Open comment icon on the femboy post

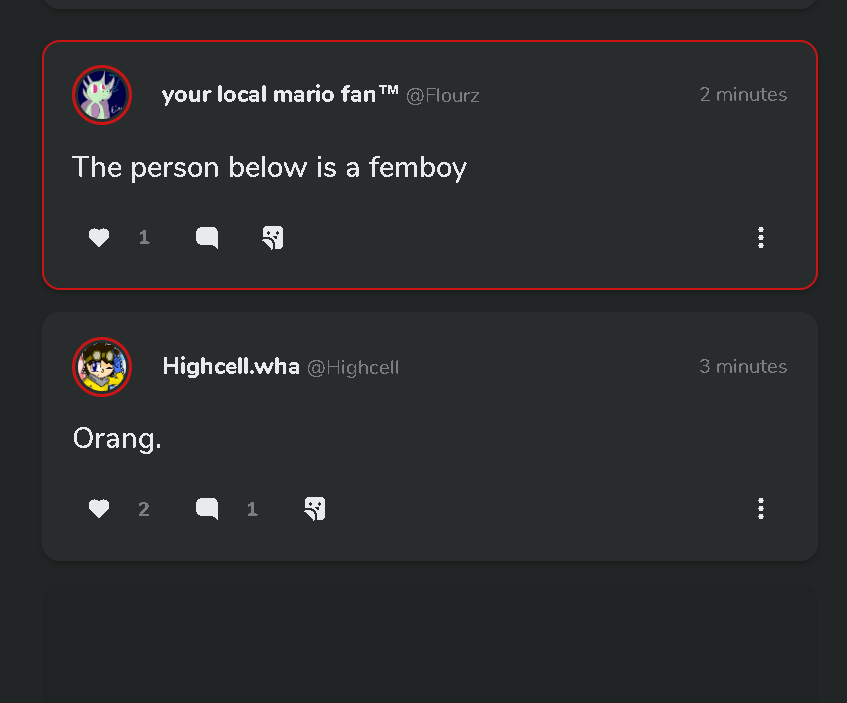click(x=207, y=238)
